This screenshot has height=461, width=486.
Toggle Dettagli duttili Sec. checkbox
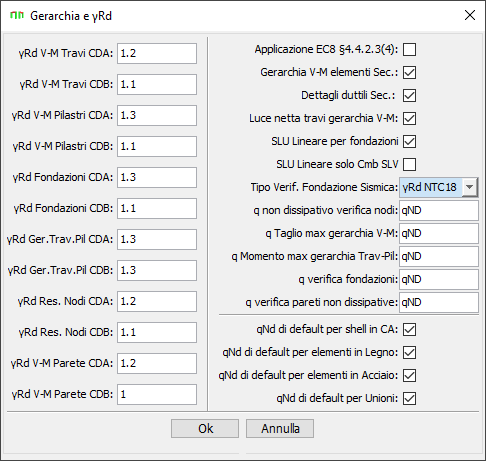[x=409, y=95]
